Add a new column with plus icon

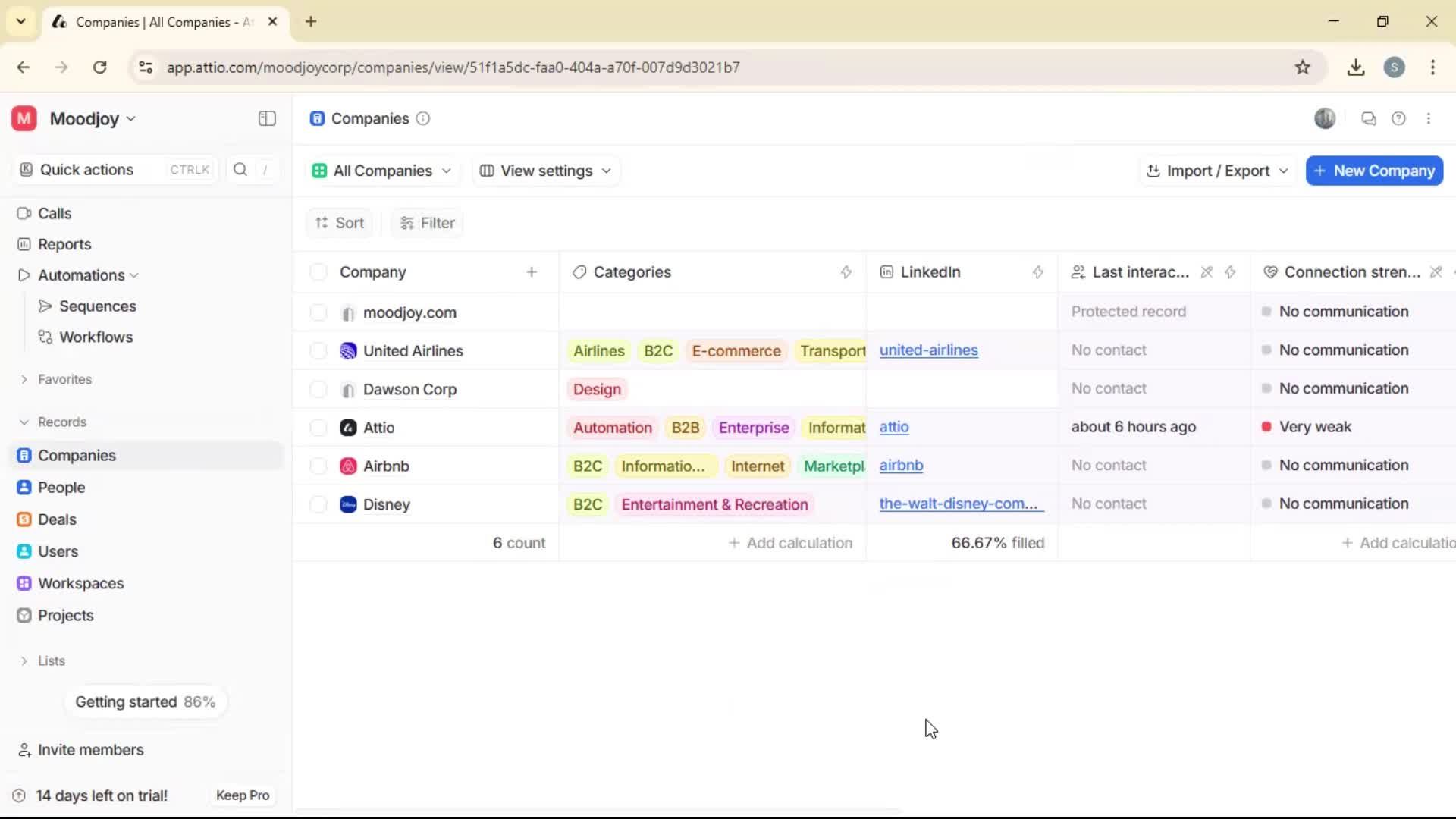pyautogui.click(x=532, y=271)
